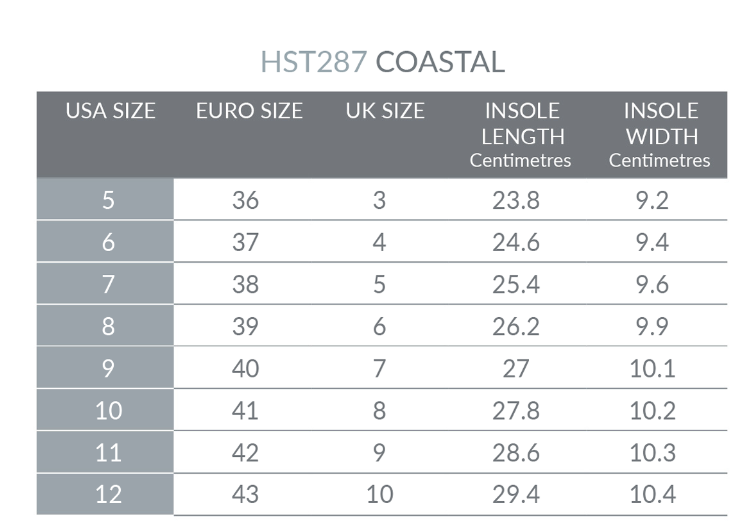Click insole width 10.4 value
Screen dimensions: 746x526
(x=653, y=494)
